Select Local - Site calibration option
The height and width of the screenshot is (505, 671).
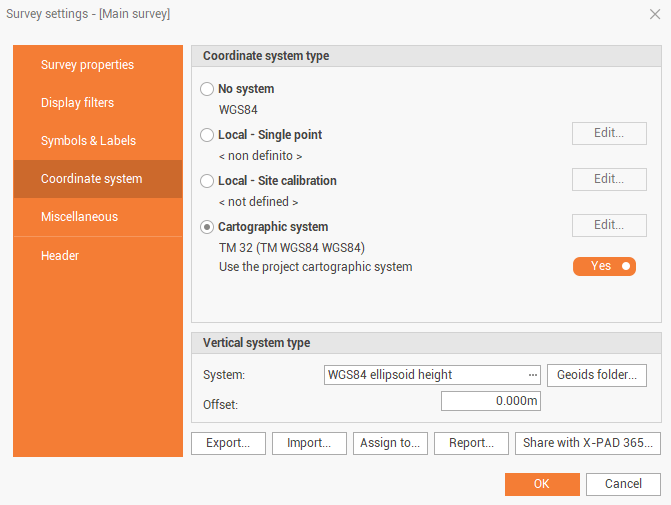(x=207, y=181)
